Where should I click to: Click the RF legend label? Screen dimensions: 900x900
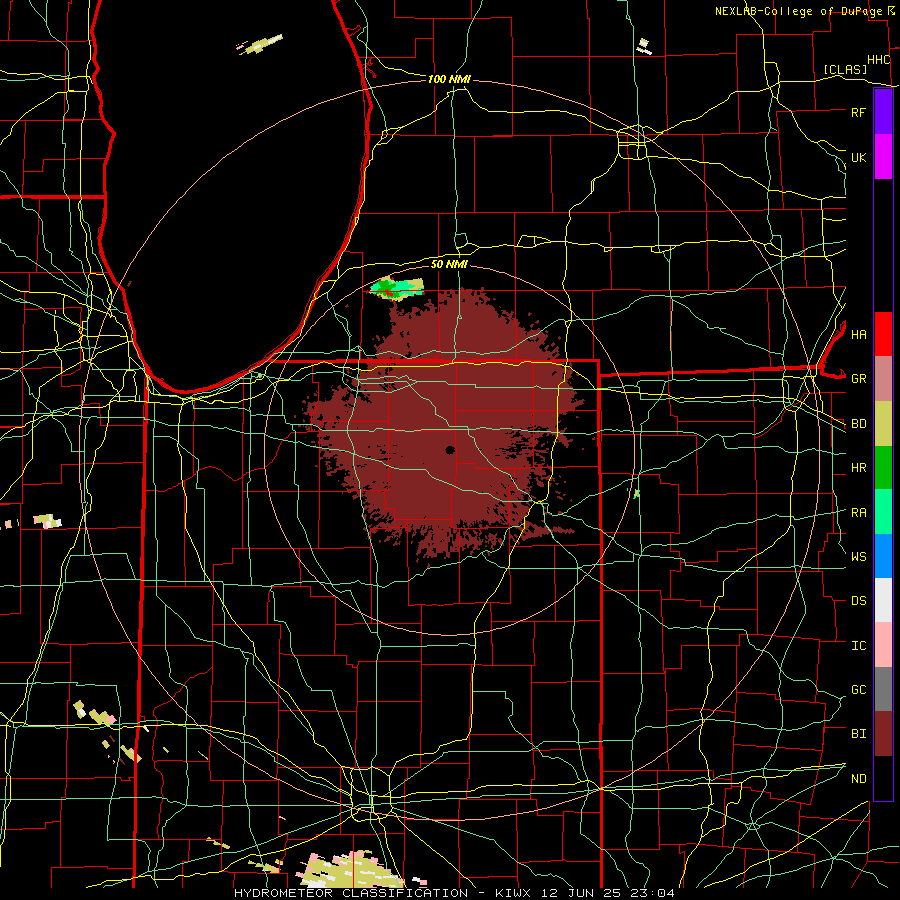click(858, 112)
